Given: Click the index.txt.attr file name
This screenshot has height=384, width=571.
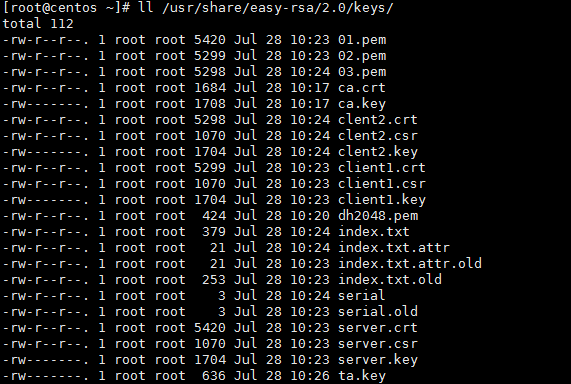Looking at the screenshot, I should (394, 248).
